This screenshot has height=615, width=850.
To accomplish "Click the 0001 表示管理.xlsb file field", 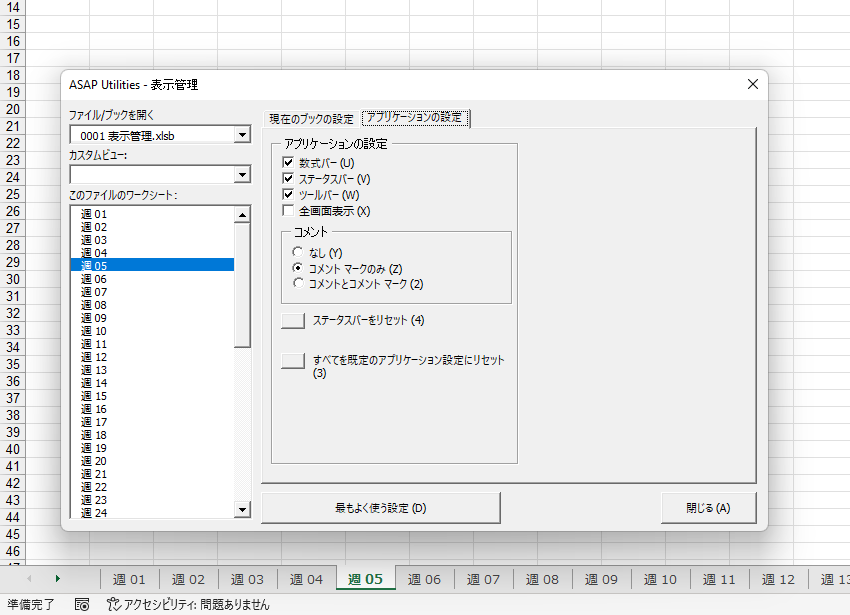I will point(153,135).
